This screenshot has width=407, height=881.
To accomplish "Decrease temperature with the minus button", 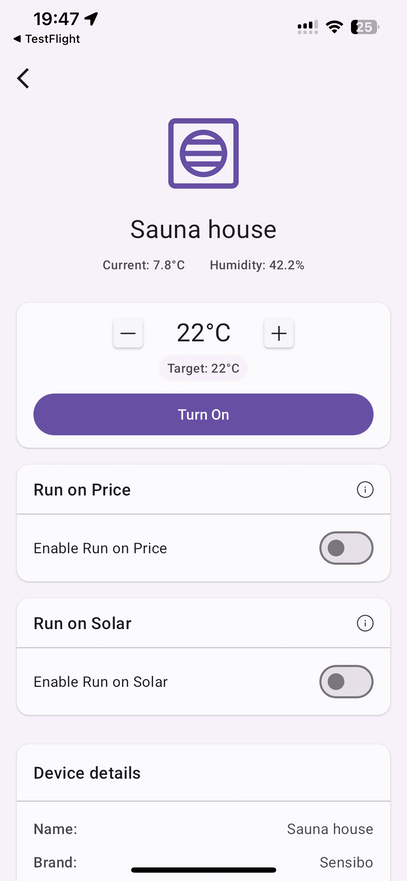I will pyautogui.click(x=128, y=333).
